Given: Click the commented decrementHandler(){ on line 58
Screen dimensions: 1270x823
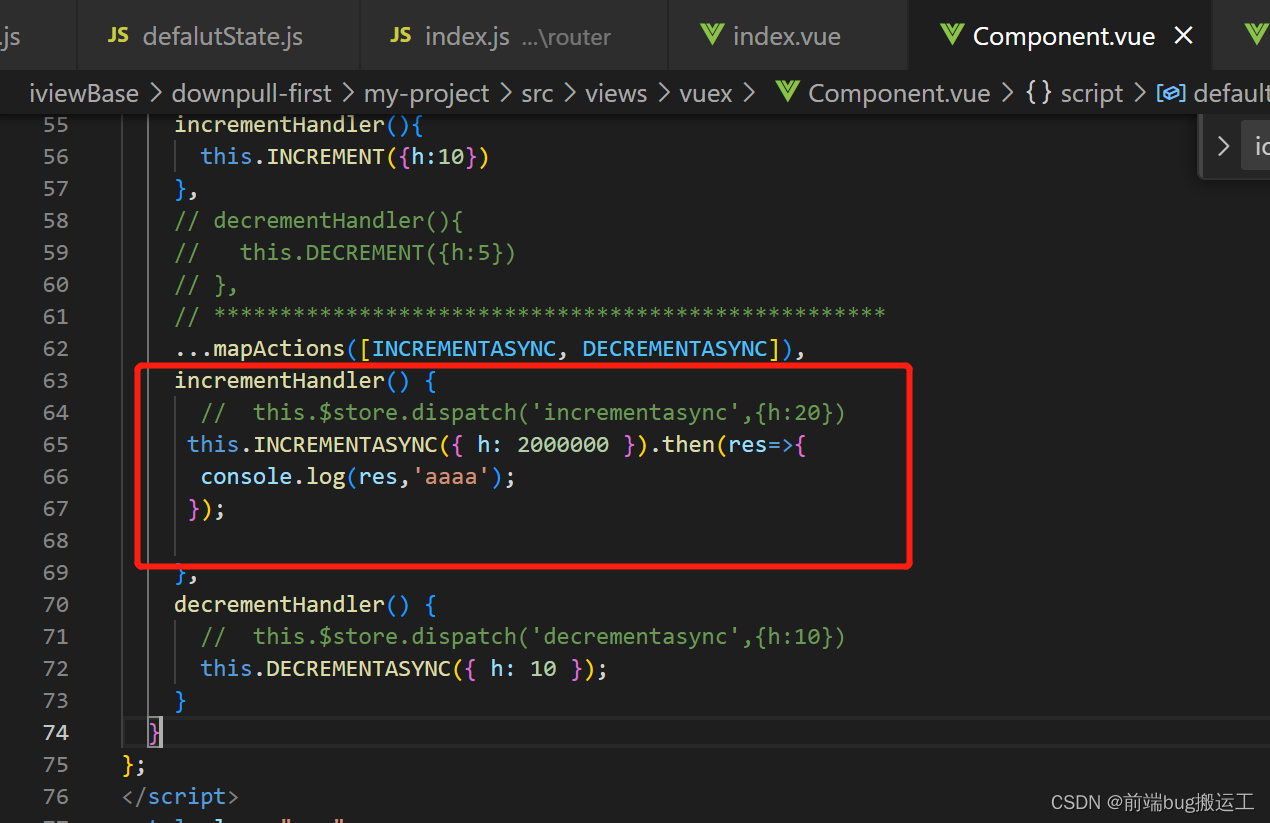Looking at the screenshot, I should click(338, 221).
